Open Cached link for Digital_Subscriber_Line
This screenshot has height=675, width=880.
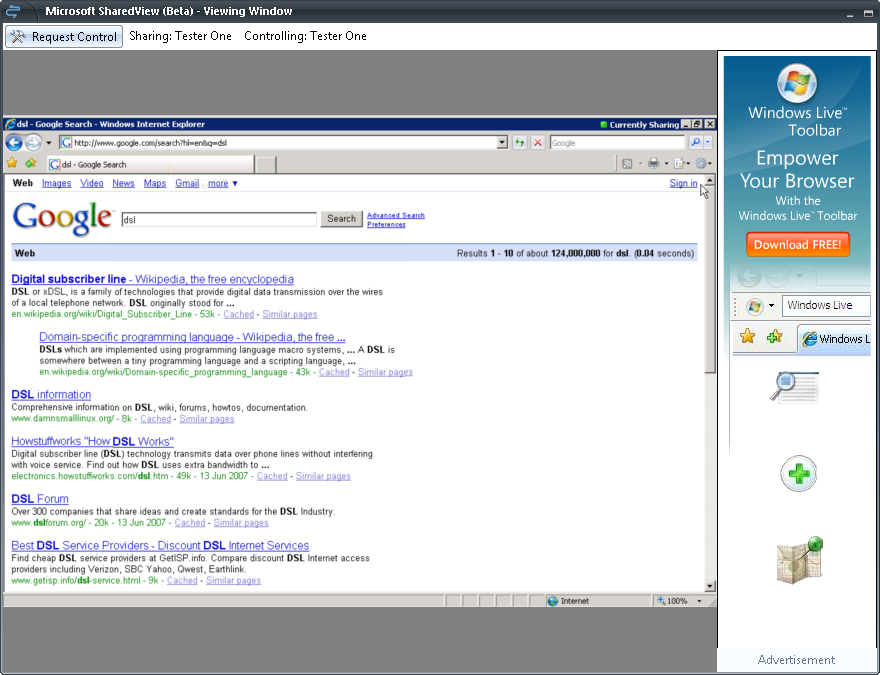tap(239, 314)
